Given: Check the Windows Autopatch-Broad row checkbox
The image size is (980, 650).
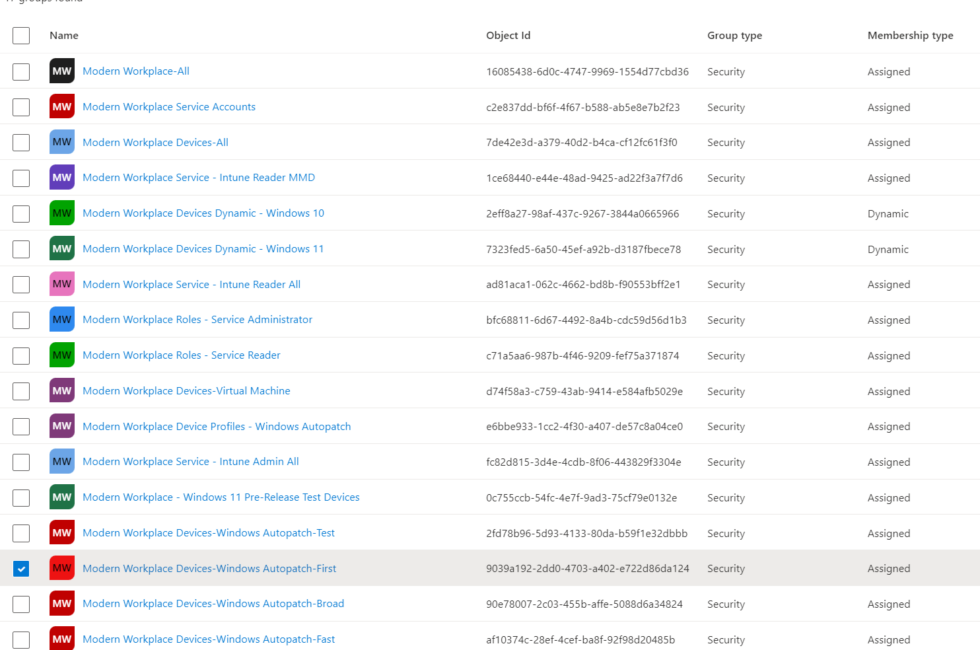Looking at the screenshot, I should pyautogui.click(x=21, y=604).
